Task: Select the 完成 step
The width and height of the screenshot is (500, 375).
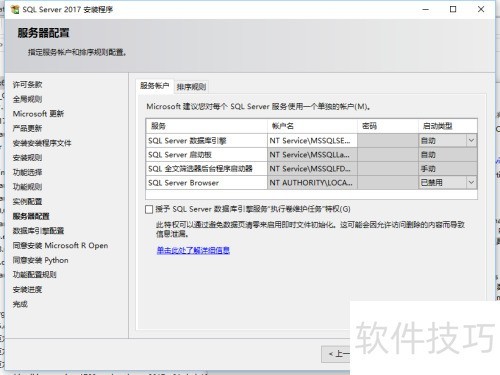Action: point(20,304)
